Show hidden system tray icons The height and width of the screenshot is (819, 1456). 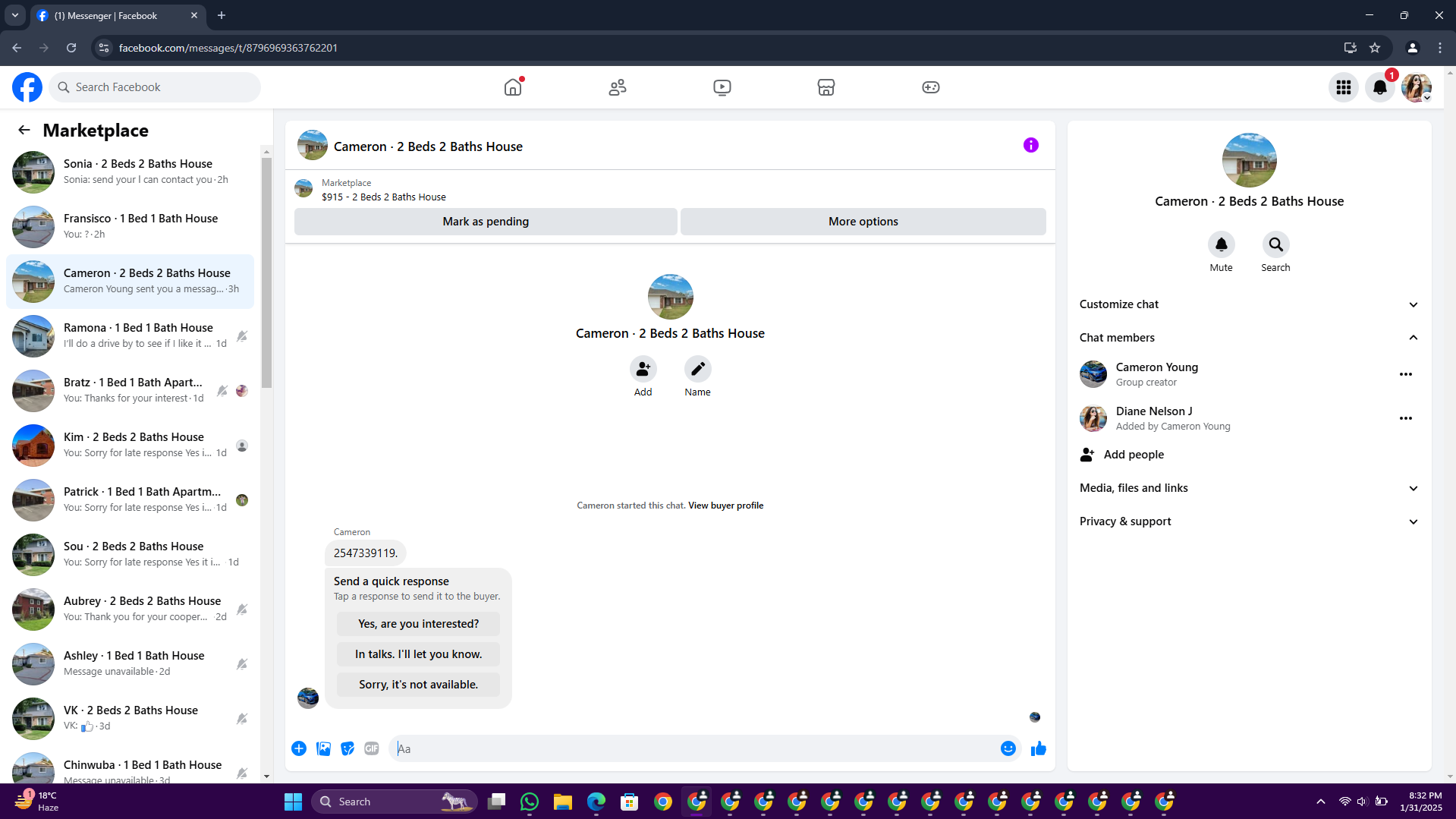click(1321, 802)
